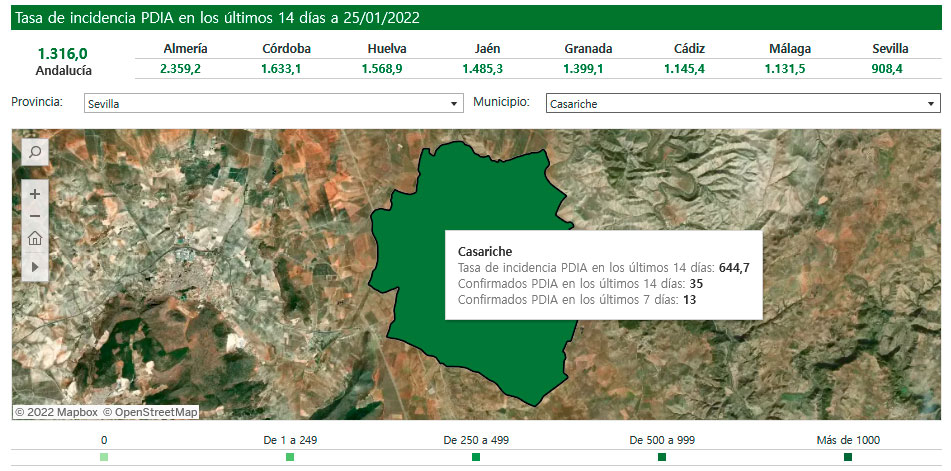Screen dimensions: 951x471
Task: Select the 'De 250 a 499' legend swatch
Action: (476, 457)
